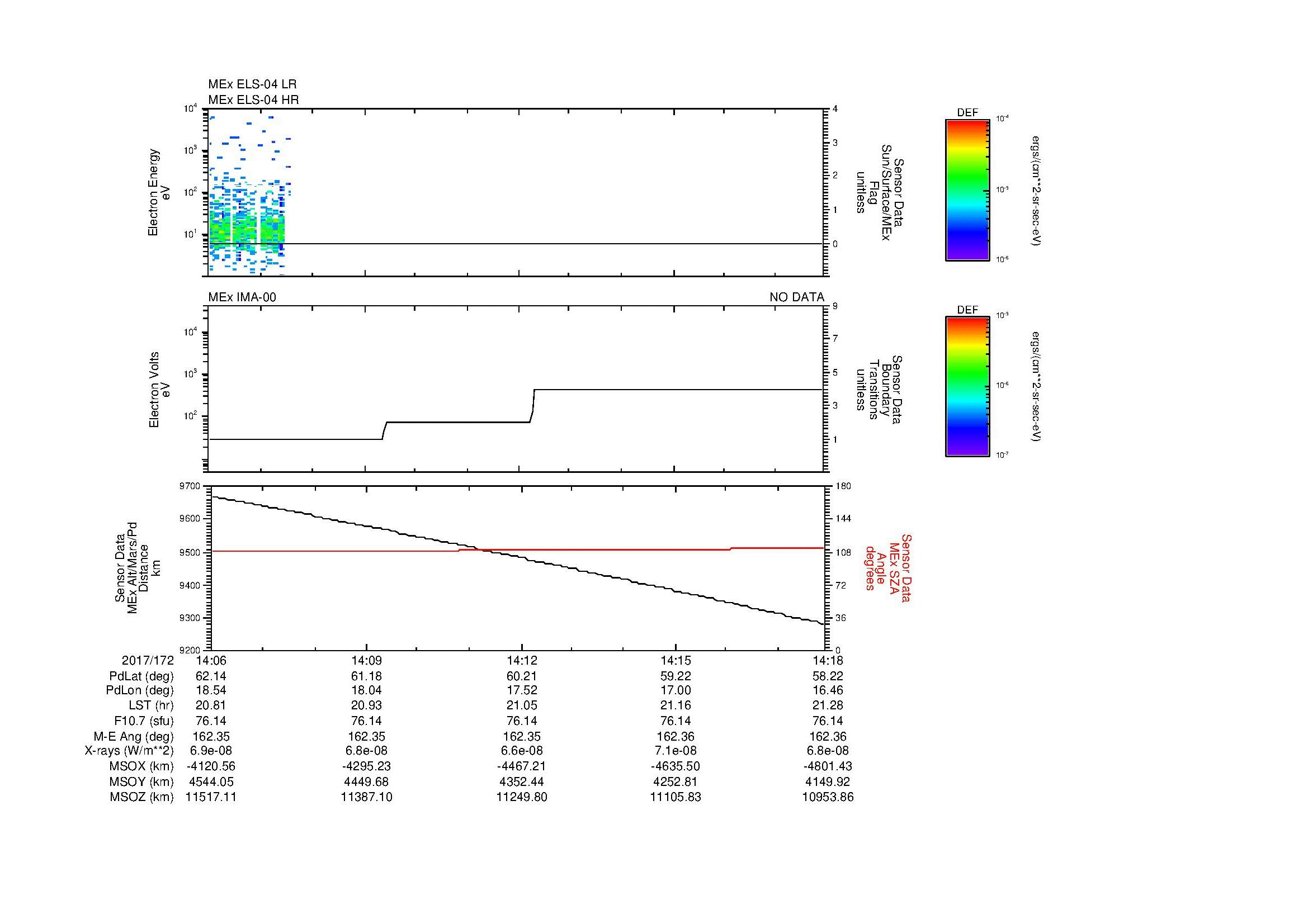Click the 144 degrees axis tick label
The height and width of the screenshot is (924, 1308).
pos(843,519)
